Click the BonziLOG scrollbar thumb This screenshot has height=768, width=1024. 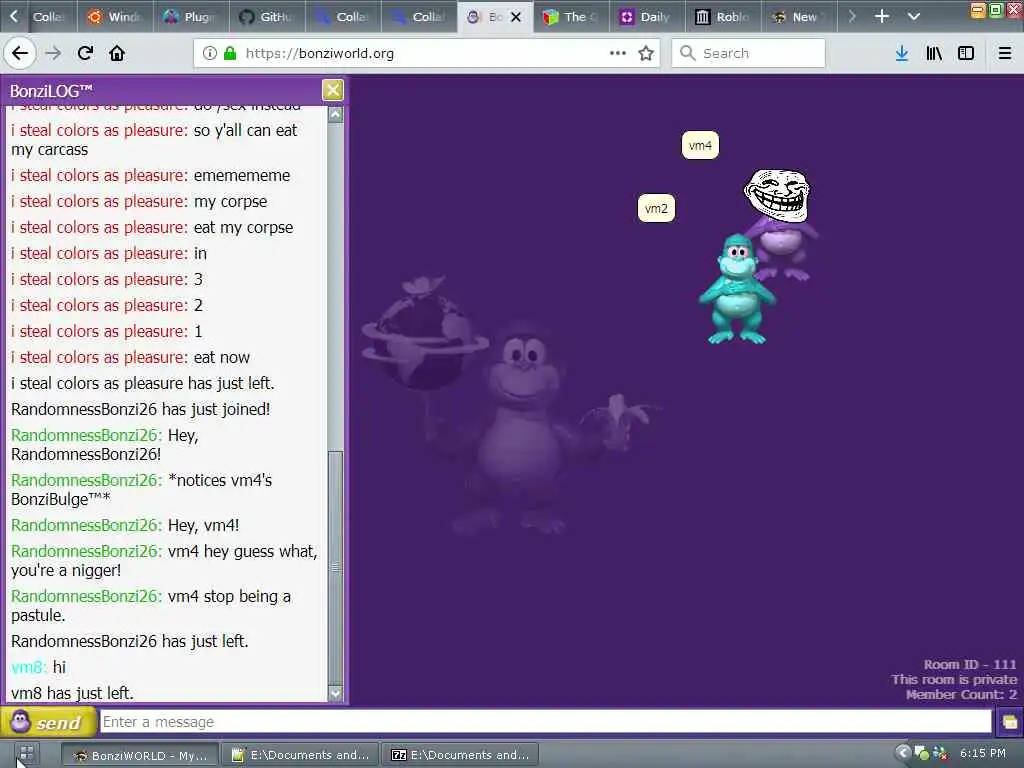pos(335,568)
